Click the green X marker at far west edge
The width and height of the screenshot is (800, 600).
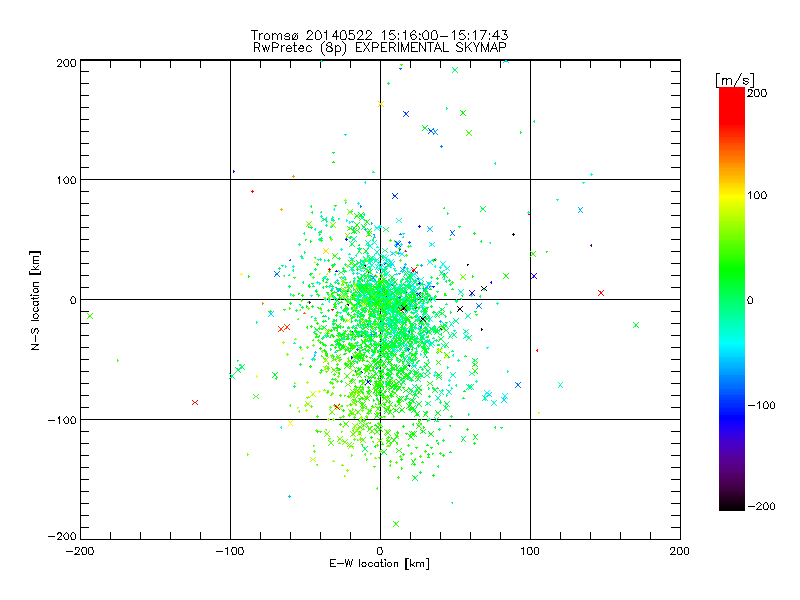click(x=90, y=316)
